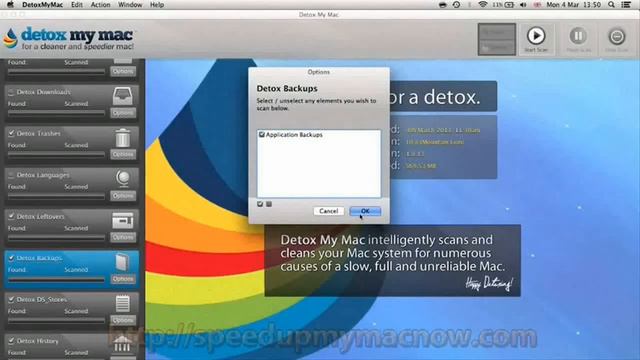The image size is (640, 360).
Task: Open the Action menu
Action: click(x=100, y=5)
